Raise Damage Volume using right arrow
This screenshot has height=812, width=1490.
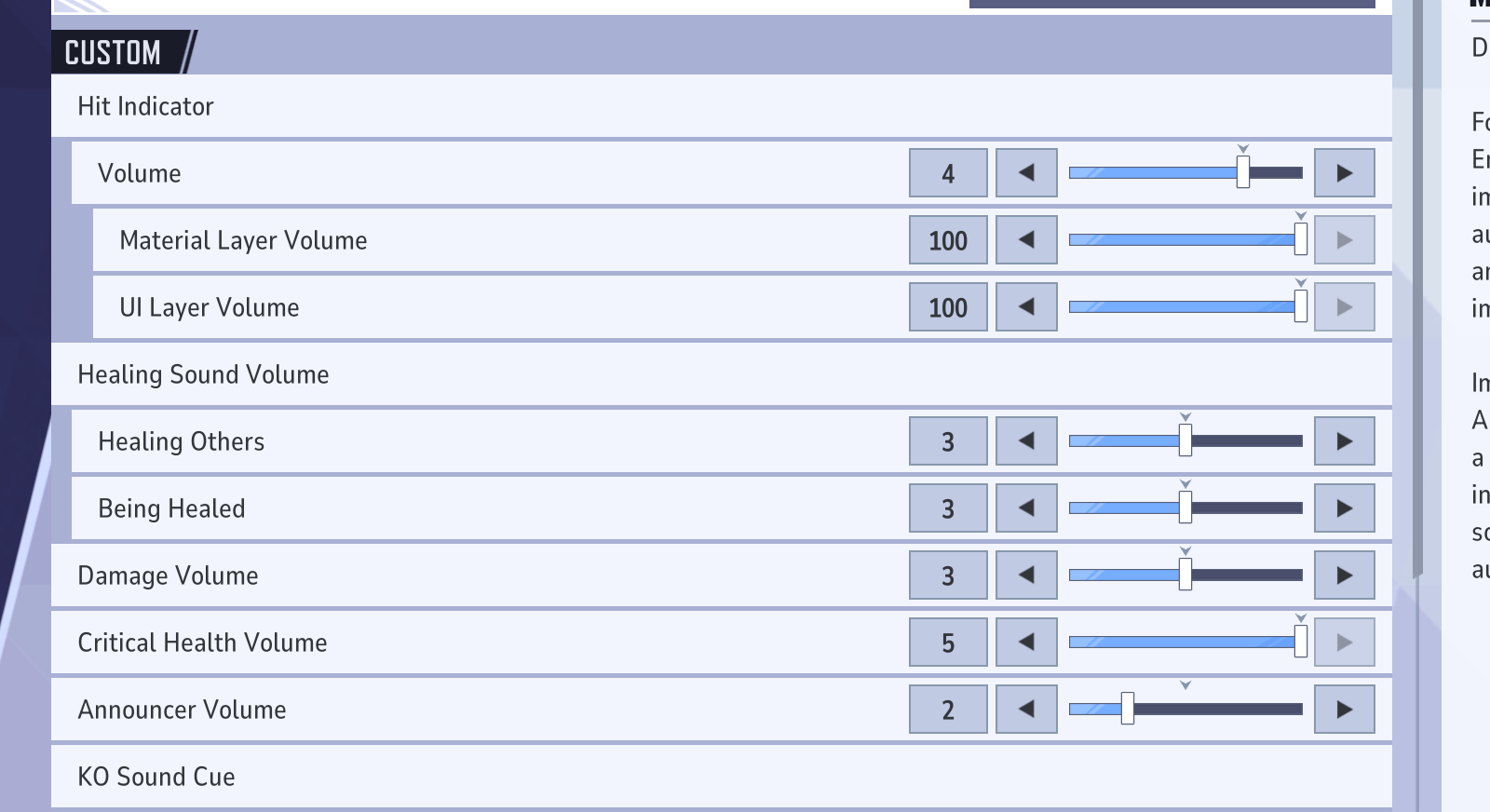click(1344, 575)
